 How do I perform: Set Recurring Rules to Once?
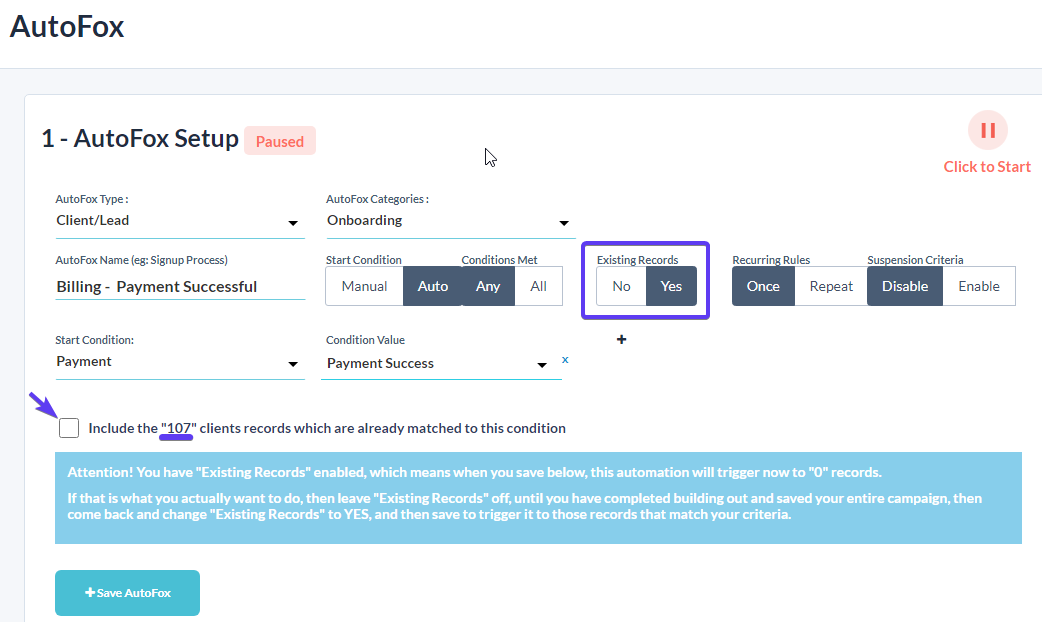(x=763, y=286)
